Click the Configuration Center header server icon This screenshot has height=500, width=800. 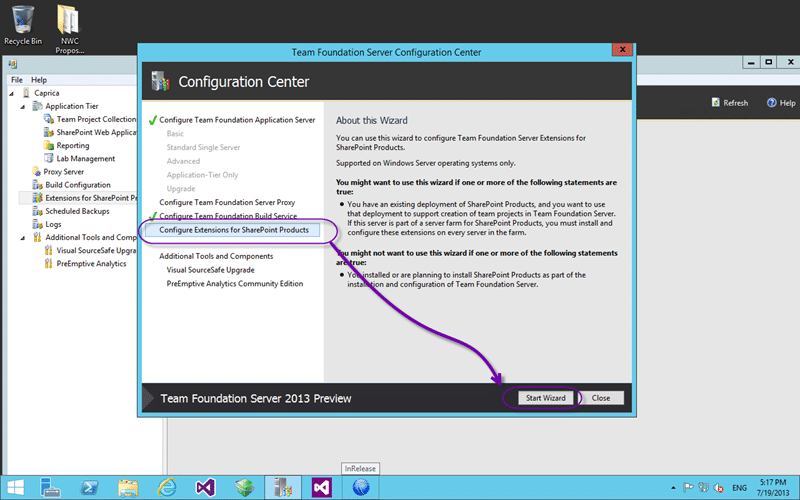(160, 82)
